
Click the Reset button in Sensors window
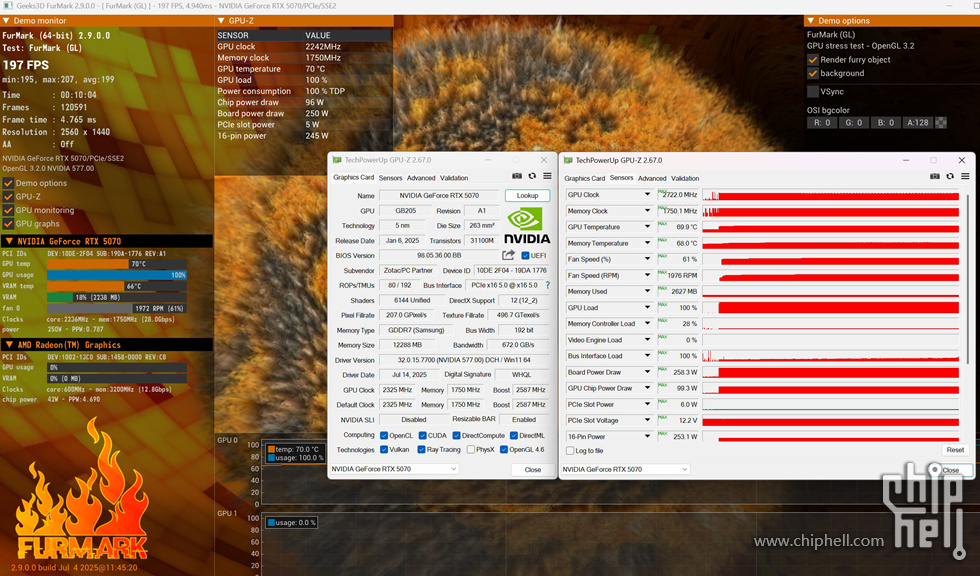955,450
